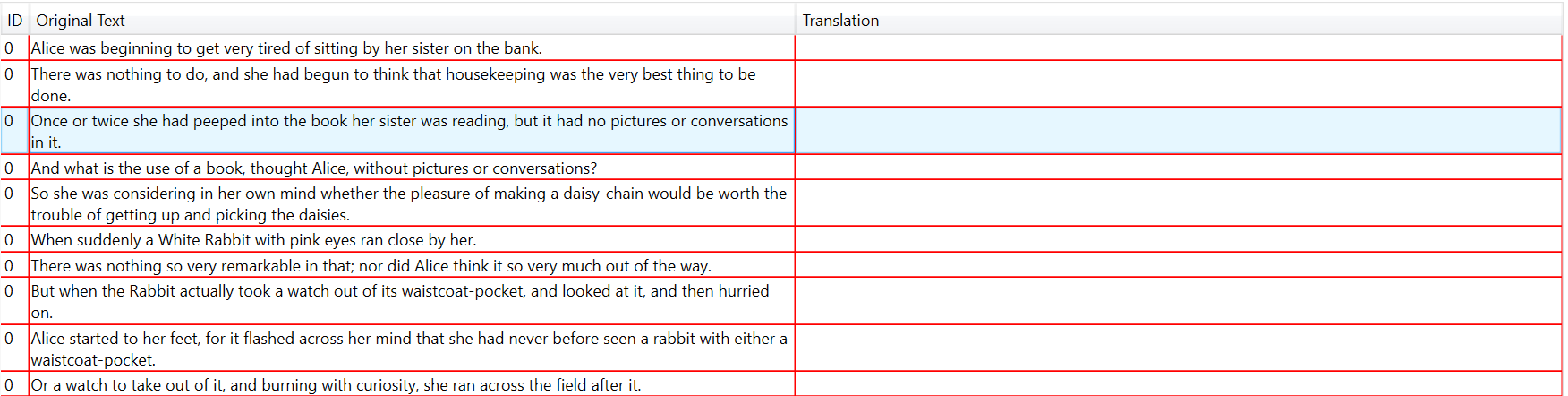Viewport: 1568px width, 396px height.
Task: Click the ID column header
Action: pyautogui.click(x=14, y=21)
